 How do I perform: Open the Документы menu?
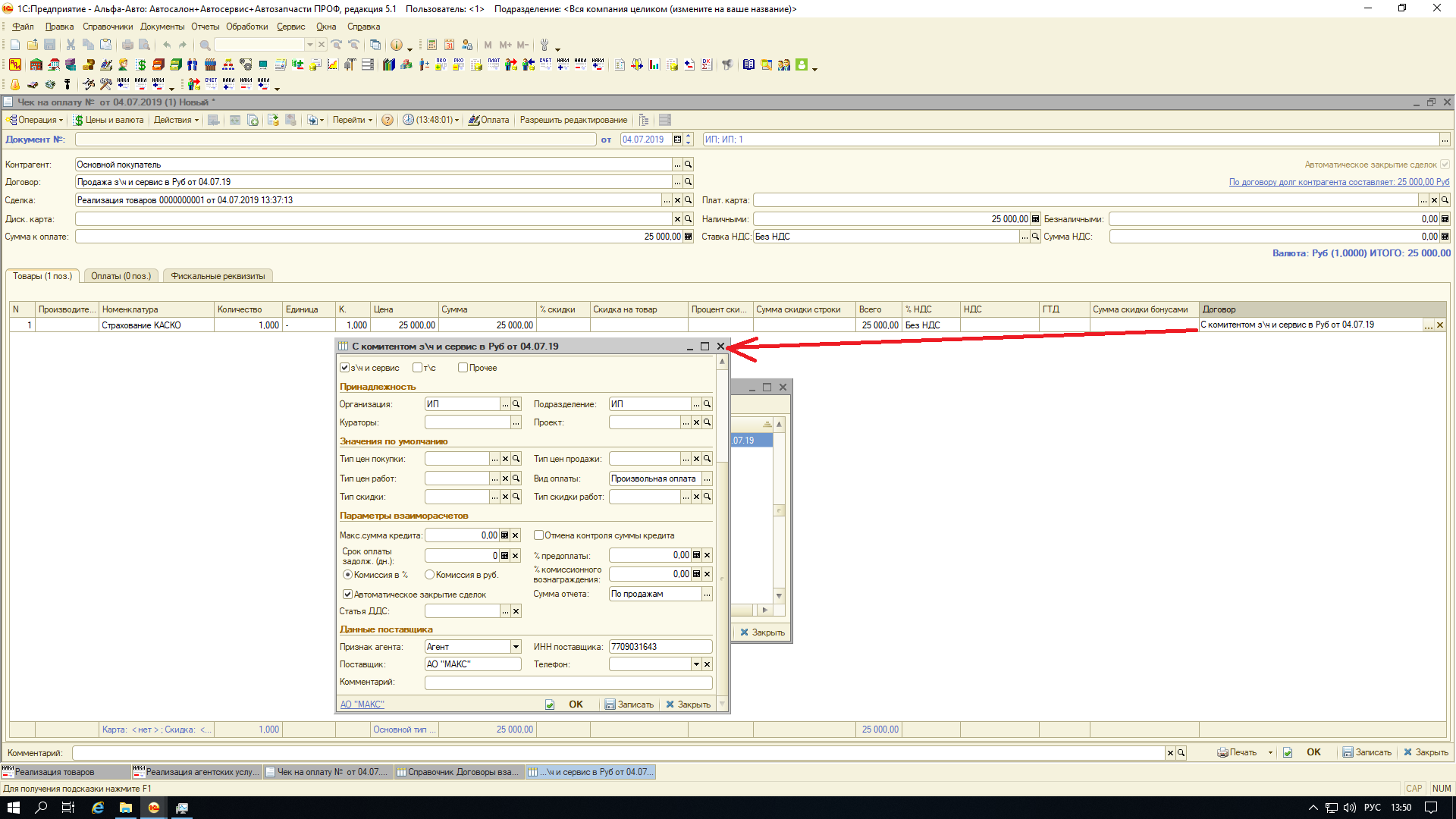pyautogui.click(x=162, y=27)
